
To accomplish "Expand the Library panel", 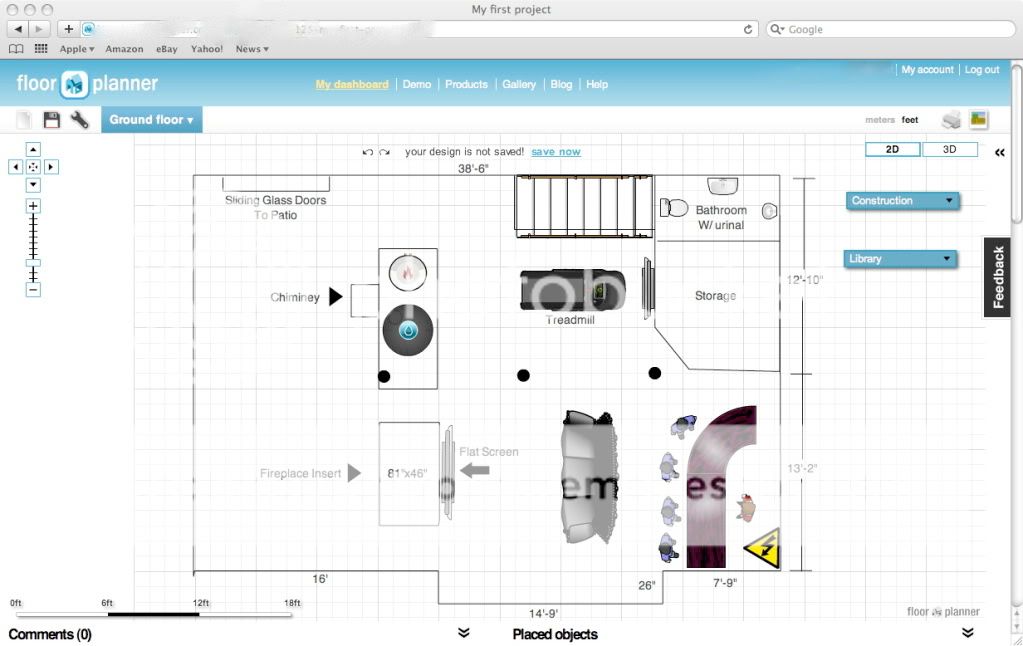I will point(900,259).
